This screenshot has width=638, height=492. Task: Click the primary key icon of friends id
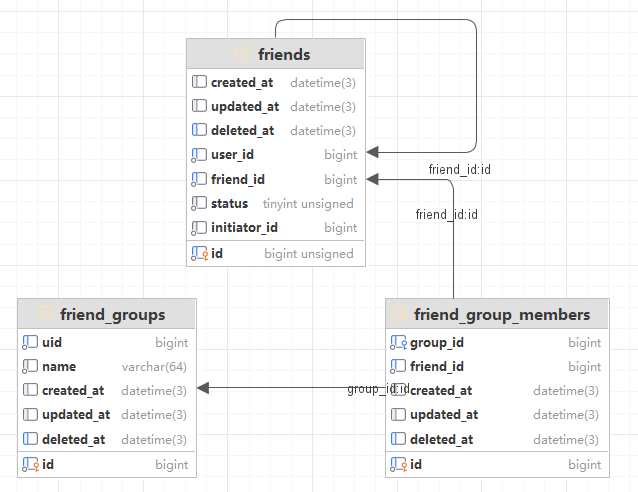pyautogui.click(x=198, y=254)
